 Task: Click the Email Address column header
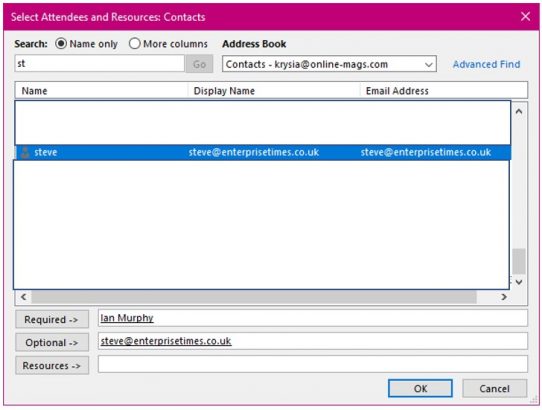click(x=444, y=91)
